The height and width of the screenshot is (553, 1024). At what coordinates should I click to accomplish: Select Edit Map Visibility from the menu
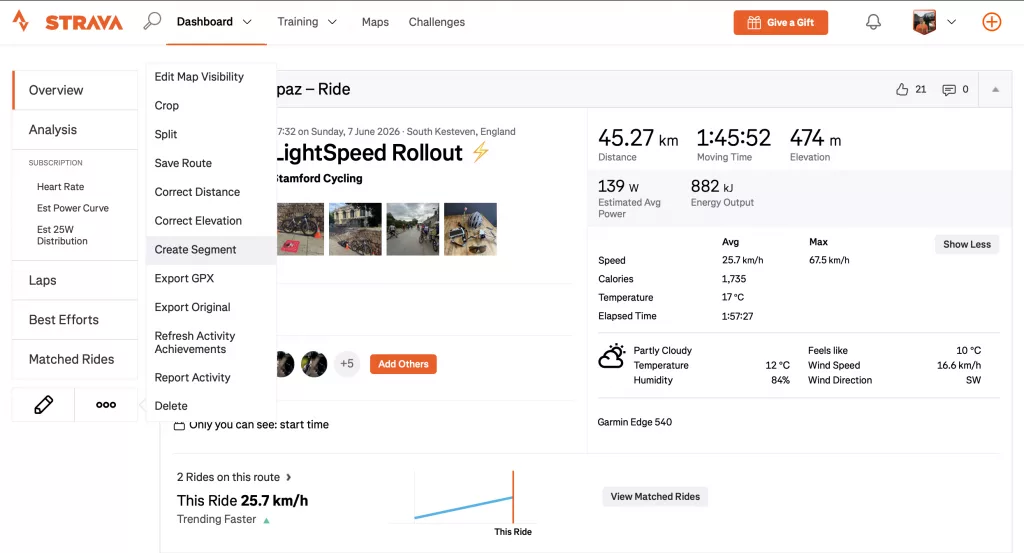(212, 76)
